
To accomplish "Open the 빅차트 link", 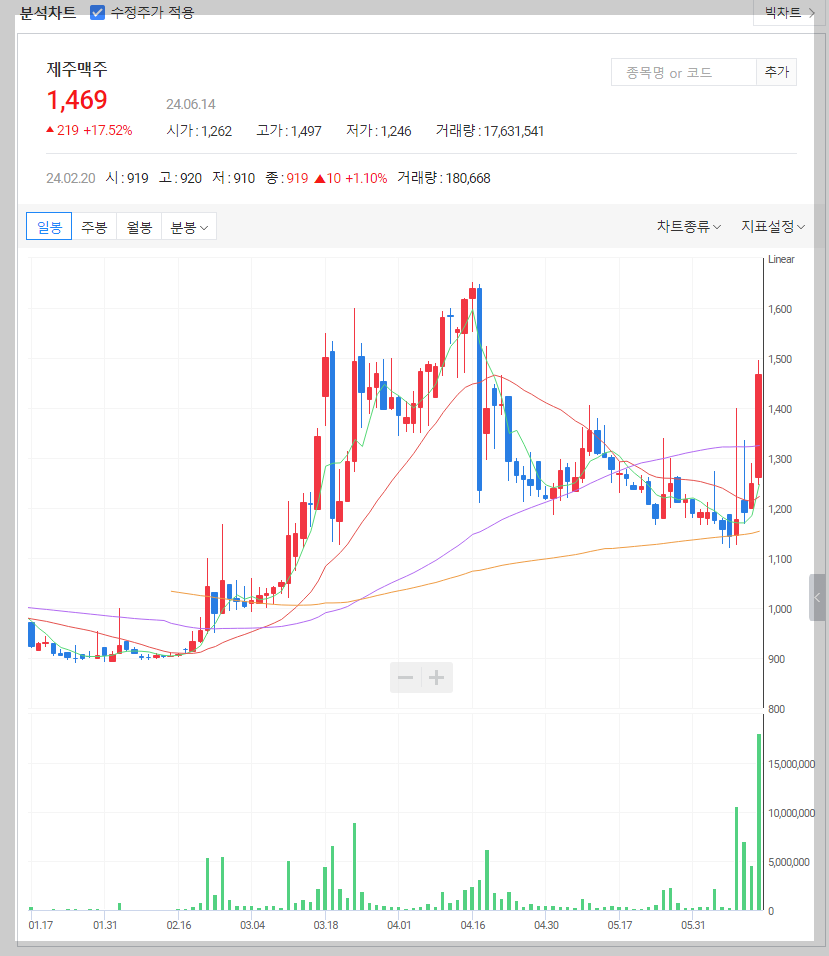I will (789, 12).
